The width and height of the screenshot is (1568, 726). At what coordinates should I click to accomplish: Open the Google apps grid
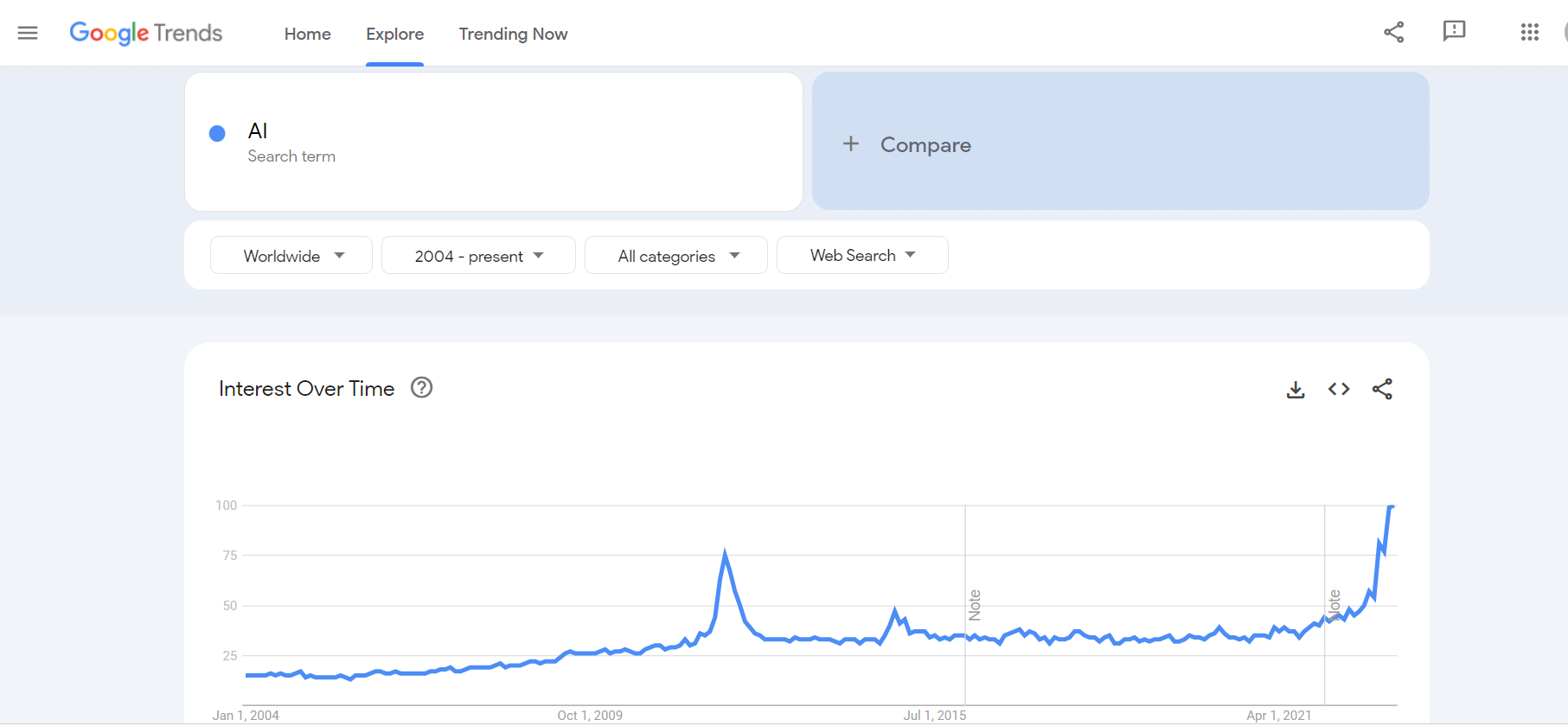(x=1529, y=33)
